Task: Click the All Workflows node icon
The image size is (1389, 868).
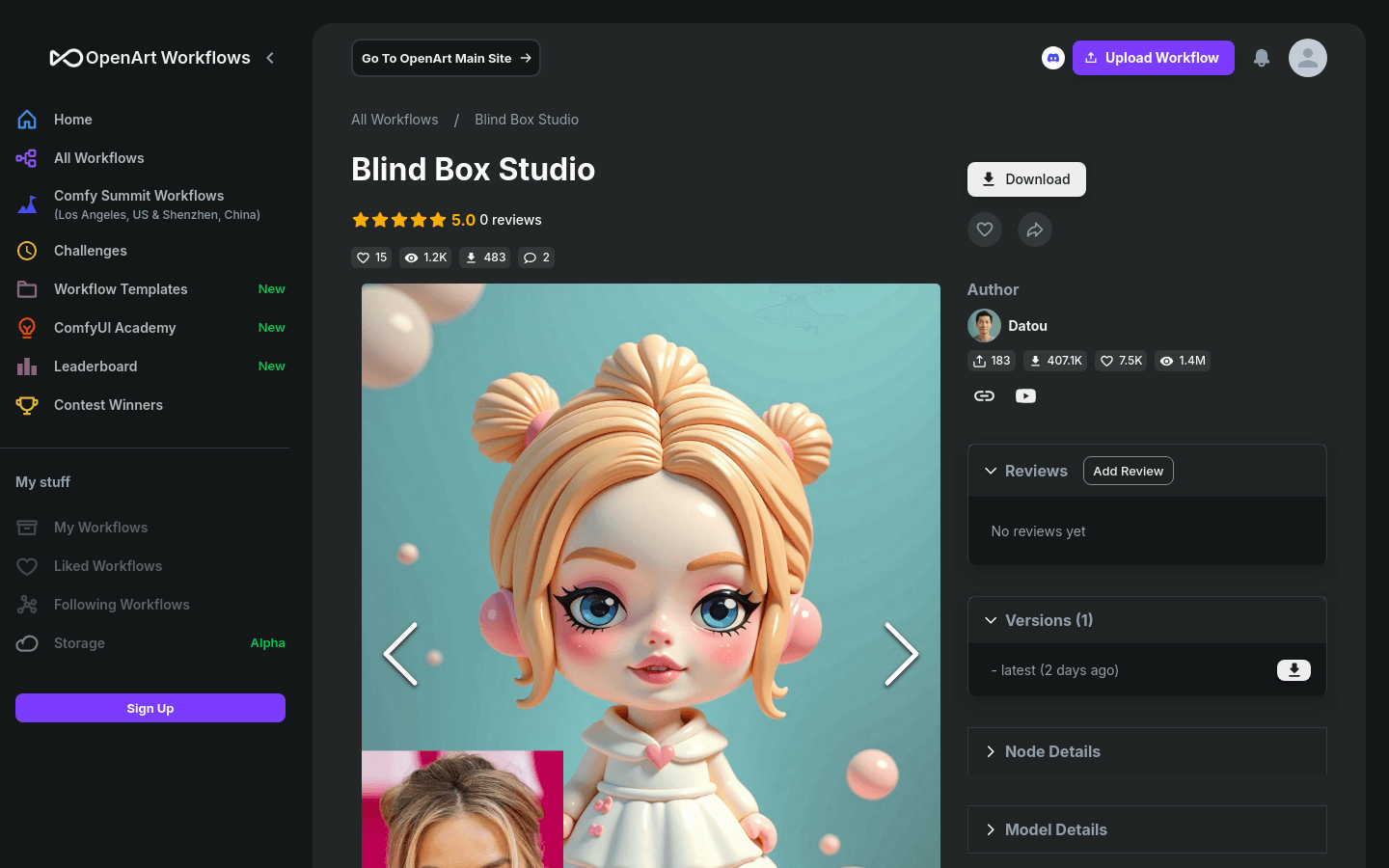Action: click(x=27, y=158)
